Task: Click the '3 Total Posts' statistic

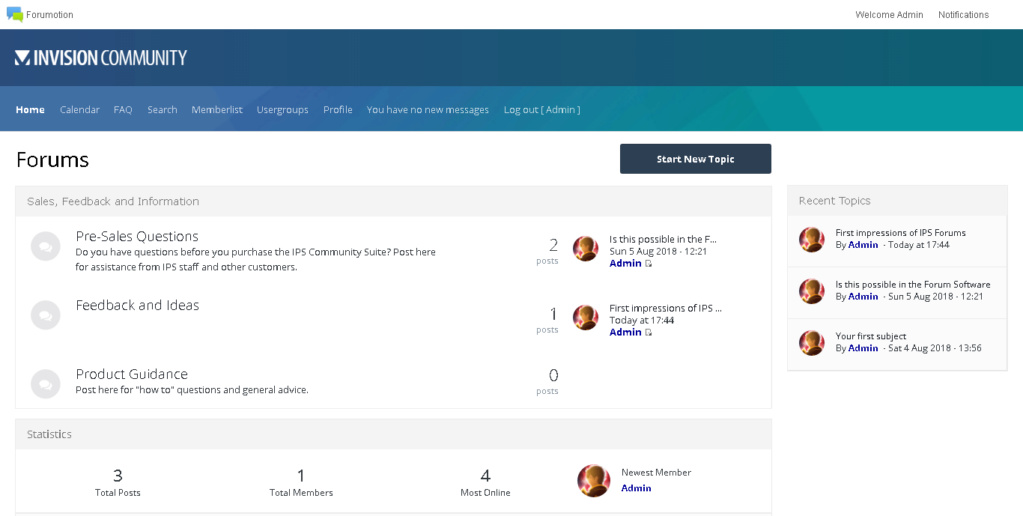Action: pos(117,482)
